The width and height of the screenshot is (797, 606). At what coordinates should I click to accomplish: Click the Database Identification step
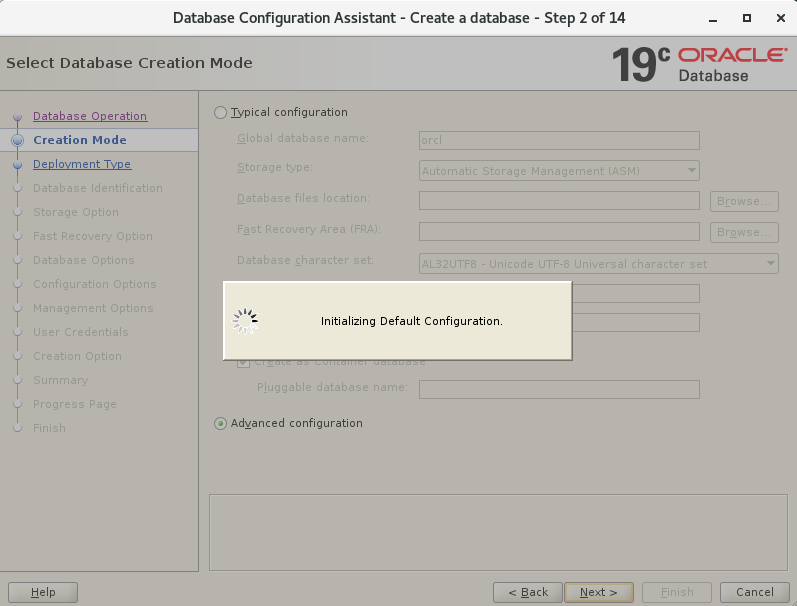tap(98, 188)
